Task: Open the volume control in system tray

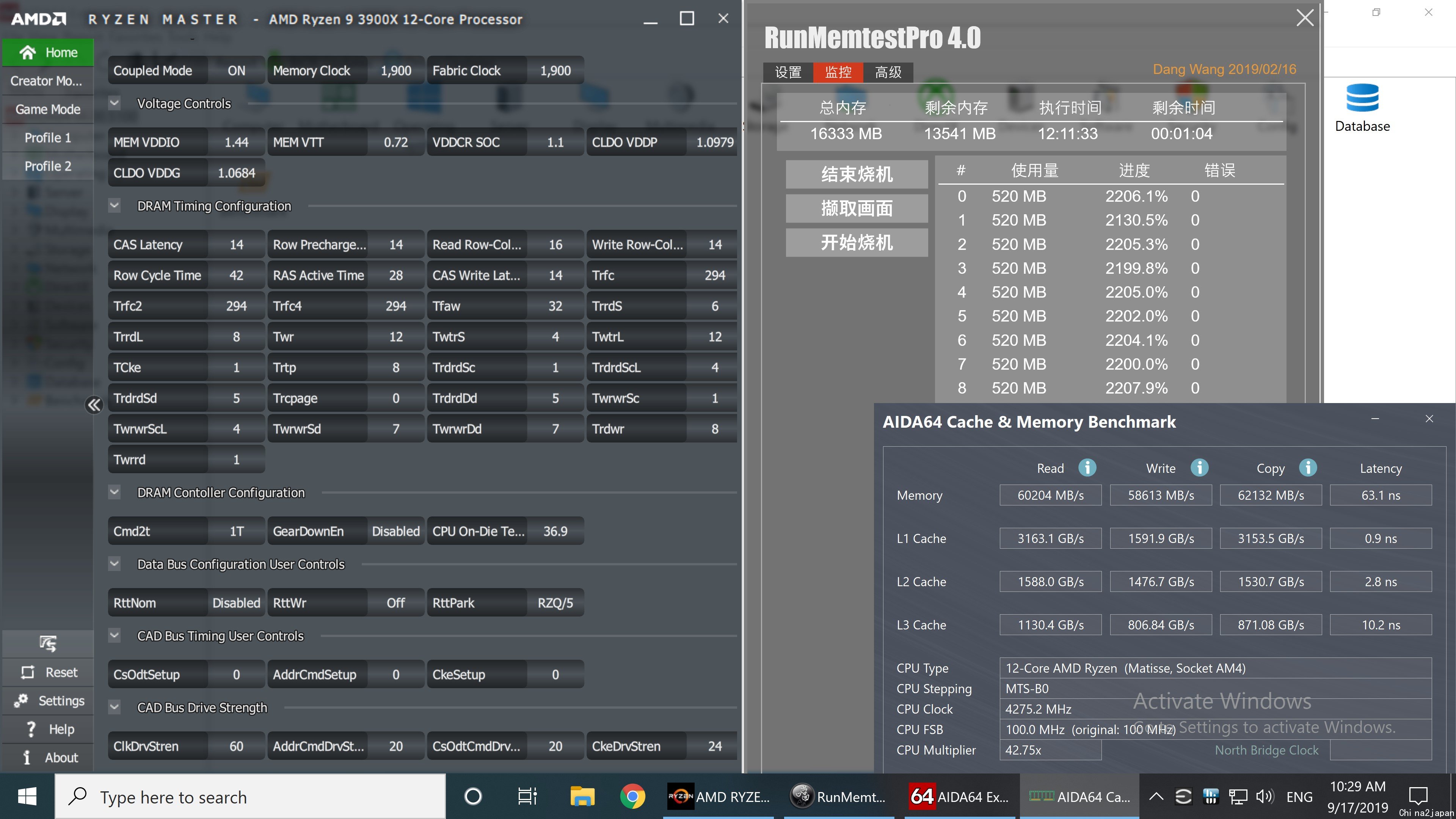Action: (1265, 796)
